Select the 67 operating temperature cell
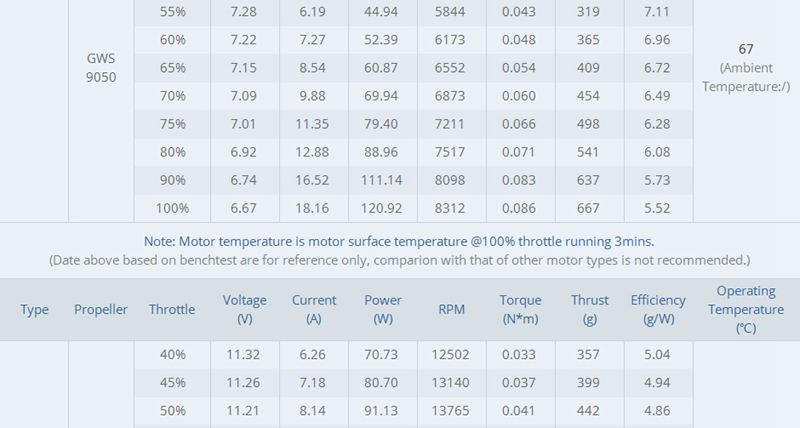 (x=746, y=49)
